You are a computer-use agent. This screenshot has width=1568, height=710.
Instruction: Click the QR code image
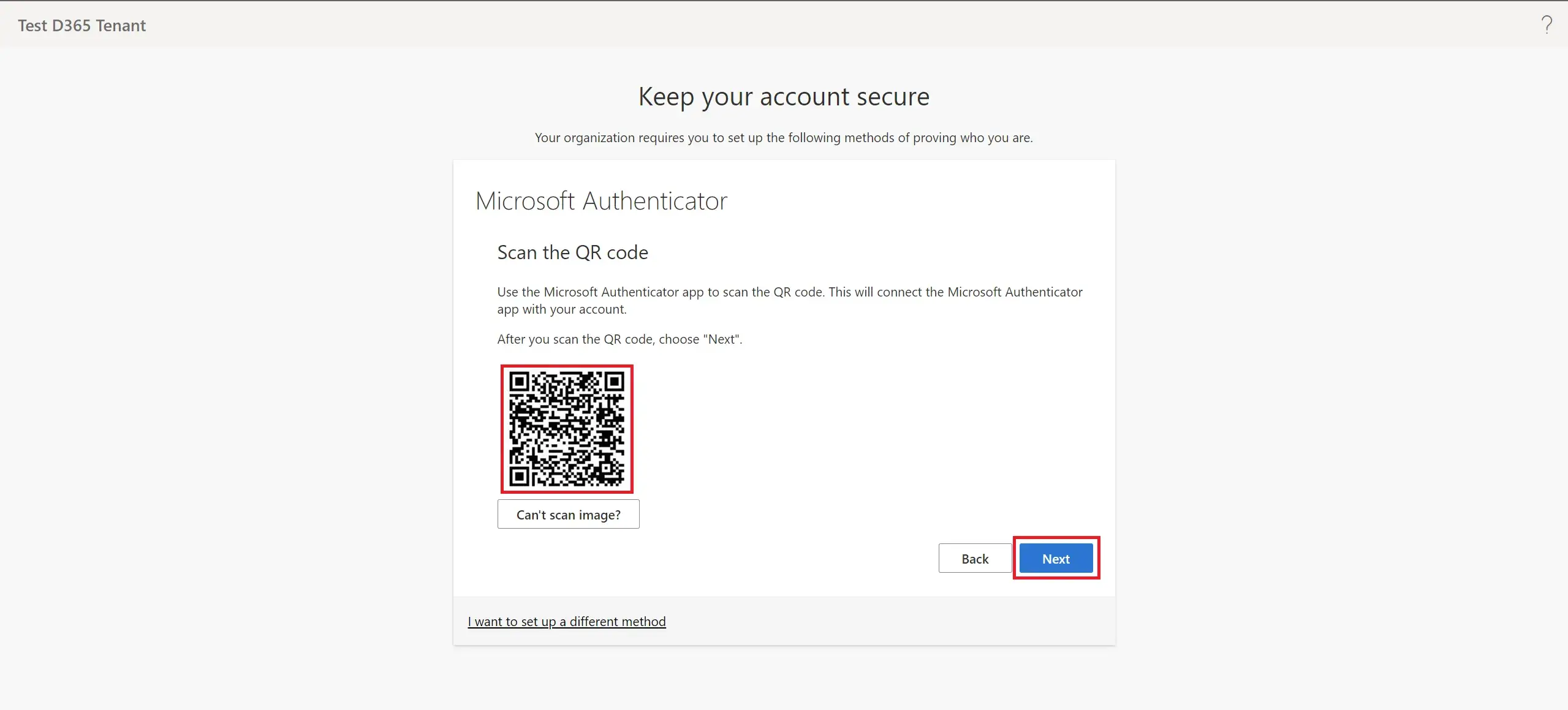point(567,429)
